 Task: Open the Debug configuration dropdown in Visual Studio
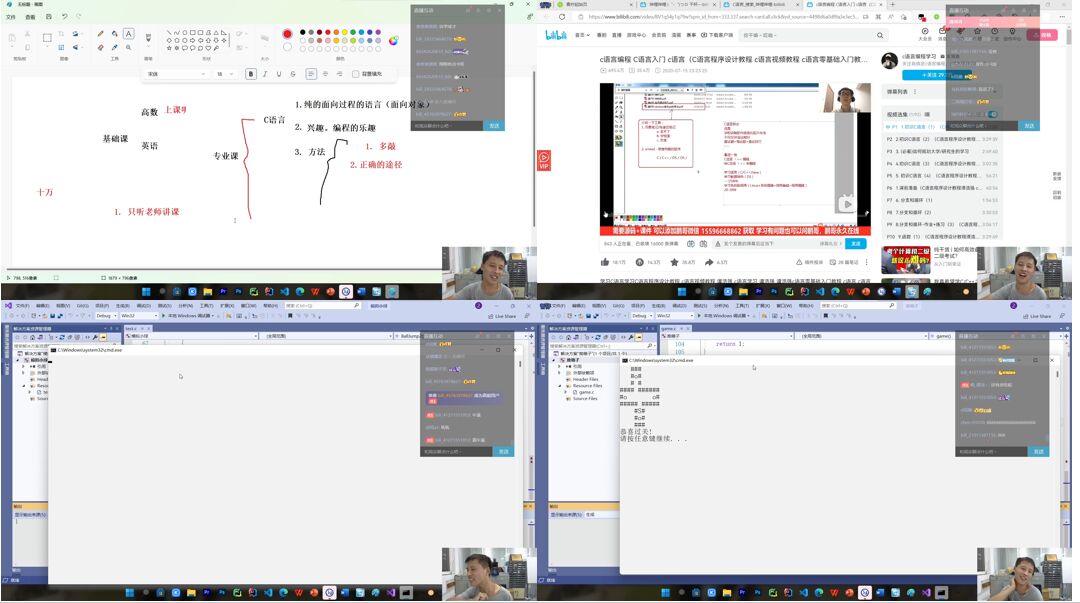coord(105,315)
